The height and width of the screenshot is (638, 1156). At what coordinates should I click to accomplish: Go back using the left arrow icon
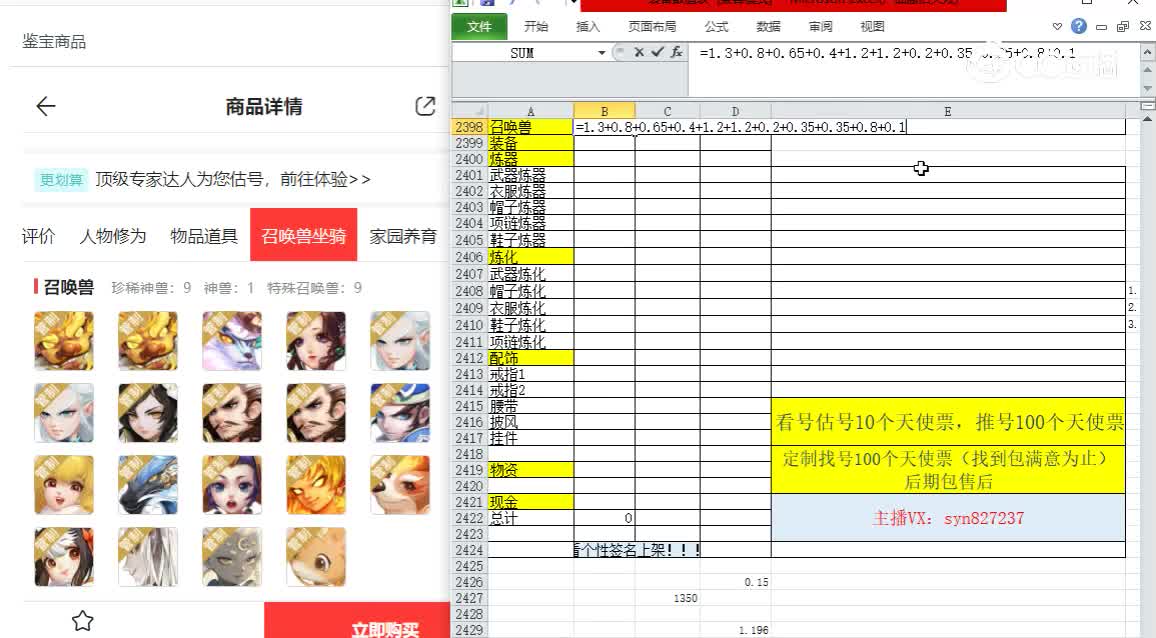pos(46,106)
